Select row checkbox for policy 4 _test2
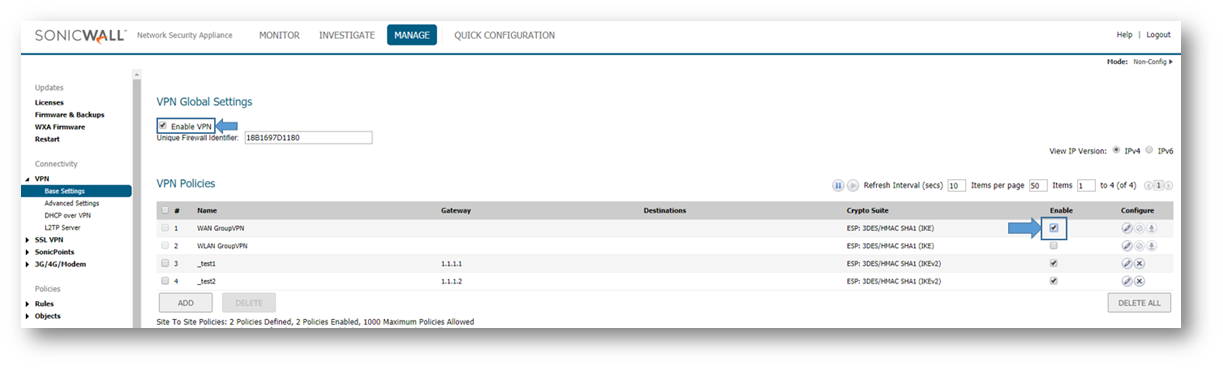This screenshot has height=370, width=1223. coord(165,281)
